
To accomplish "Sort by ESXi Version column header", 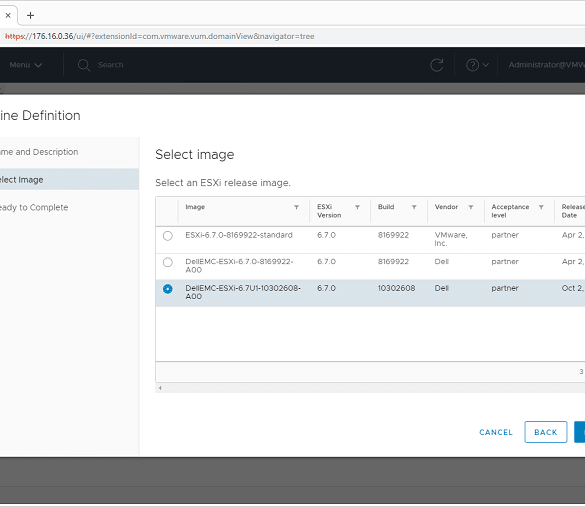I will 329,211.
